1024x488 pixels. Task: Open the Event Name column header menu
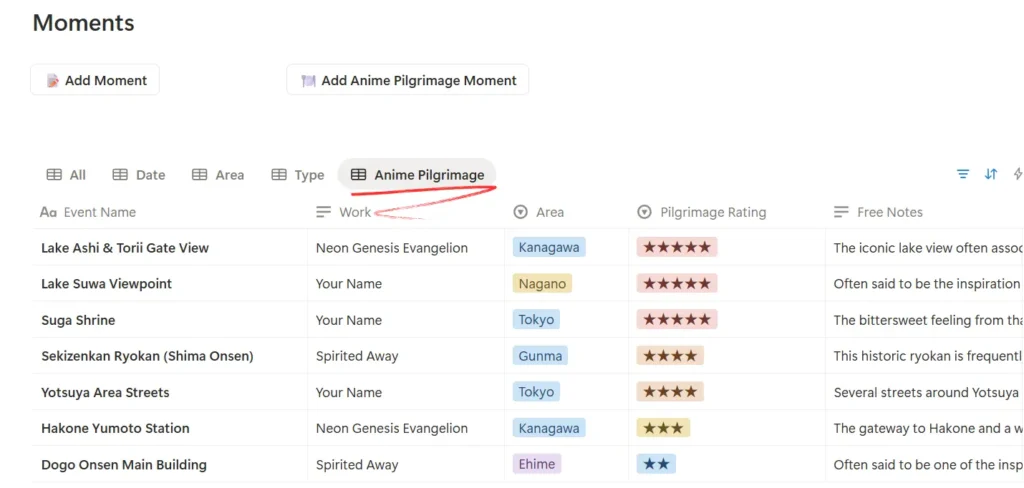[99, 212]
